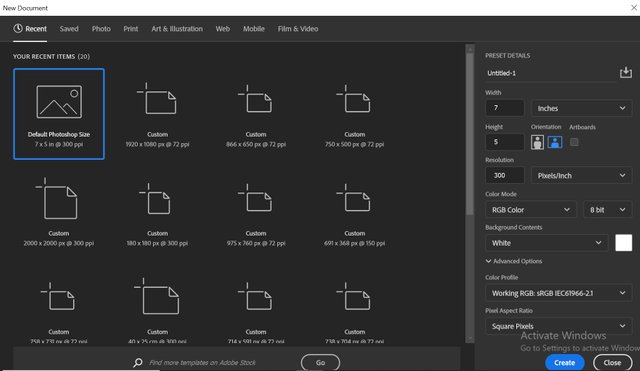Screen dimensions: 640x371
Task: Open the Color Profile dropdown
Action: click(x=559, y=293)
